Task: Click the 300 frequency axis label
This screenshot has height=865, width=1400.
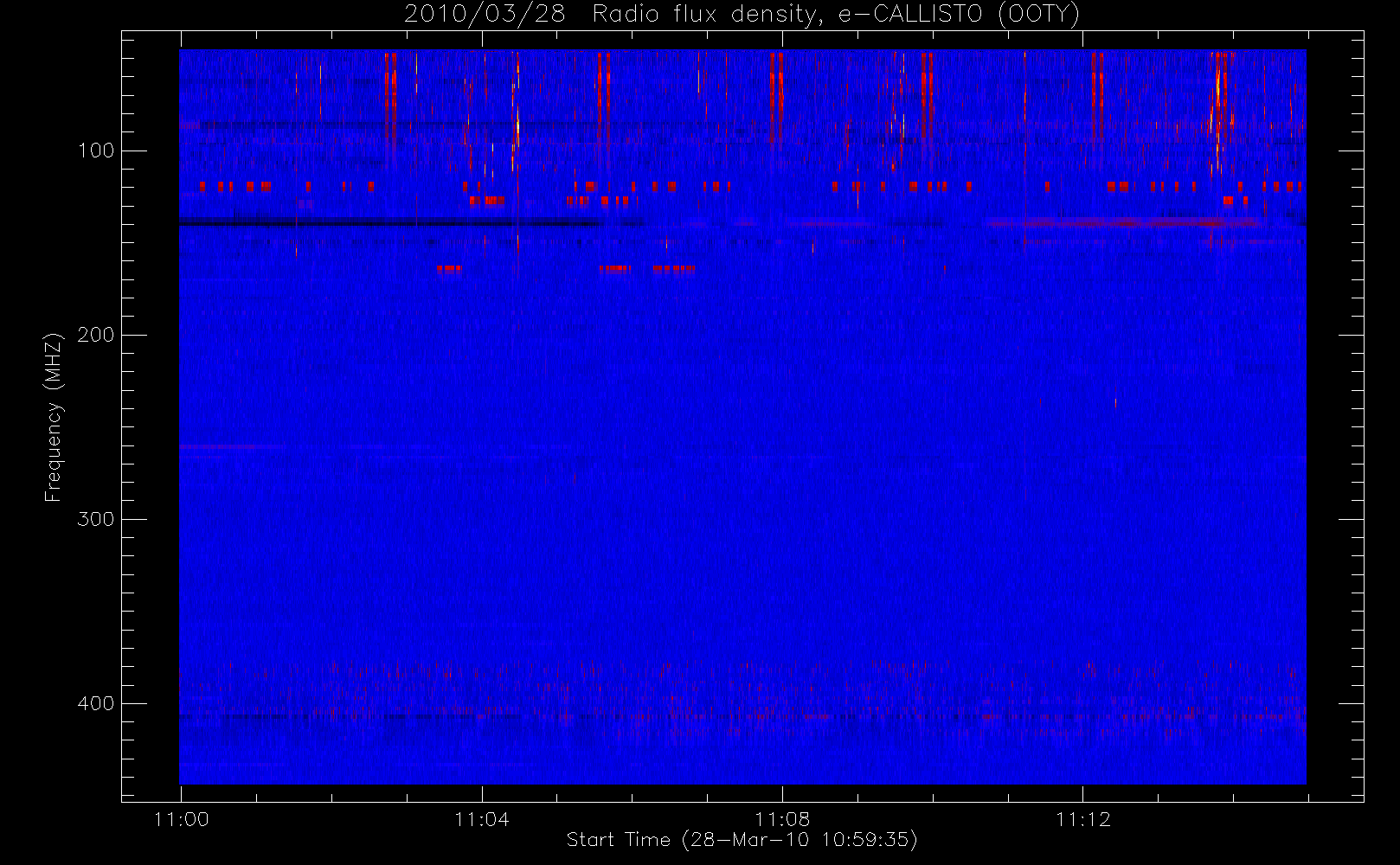Action: (95, 519)
